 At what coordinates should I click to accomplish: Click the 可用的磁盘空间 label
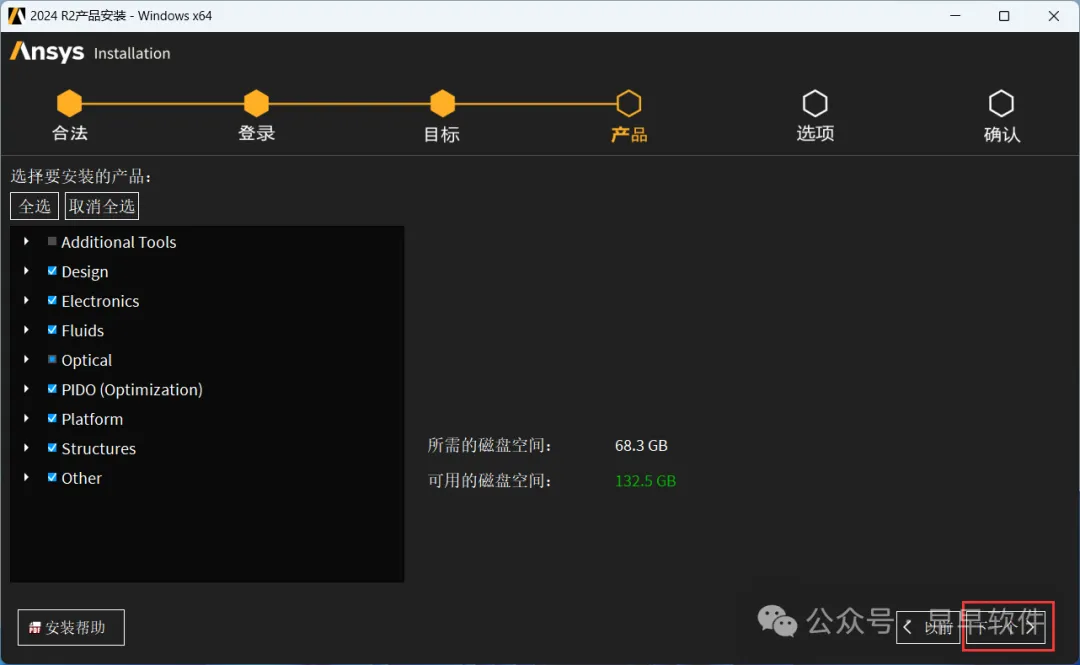[x=489, y=481]
